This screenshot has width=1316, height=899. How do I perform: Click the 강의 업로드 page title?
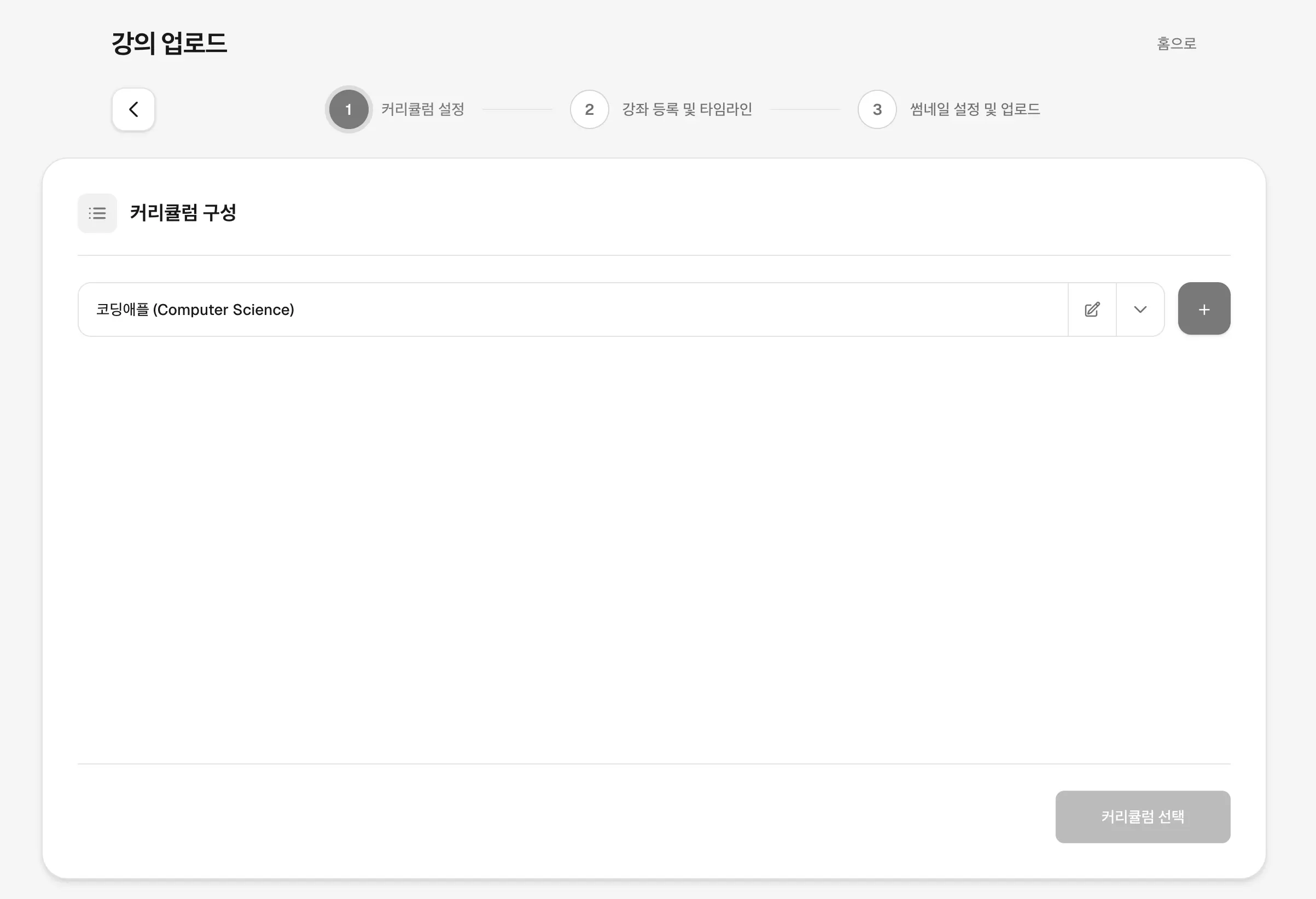[170, 44]
